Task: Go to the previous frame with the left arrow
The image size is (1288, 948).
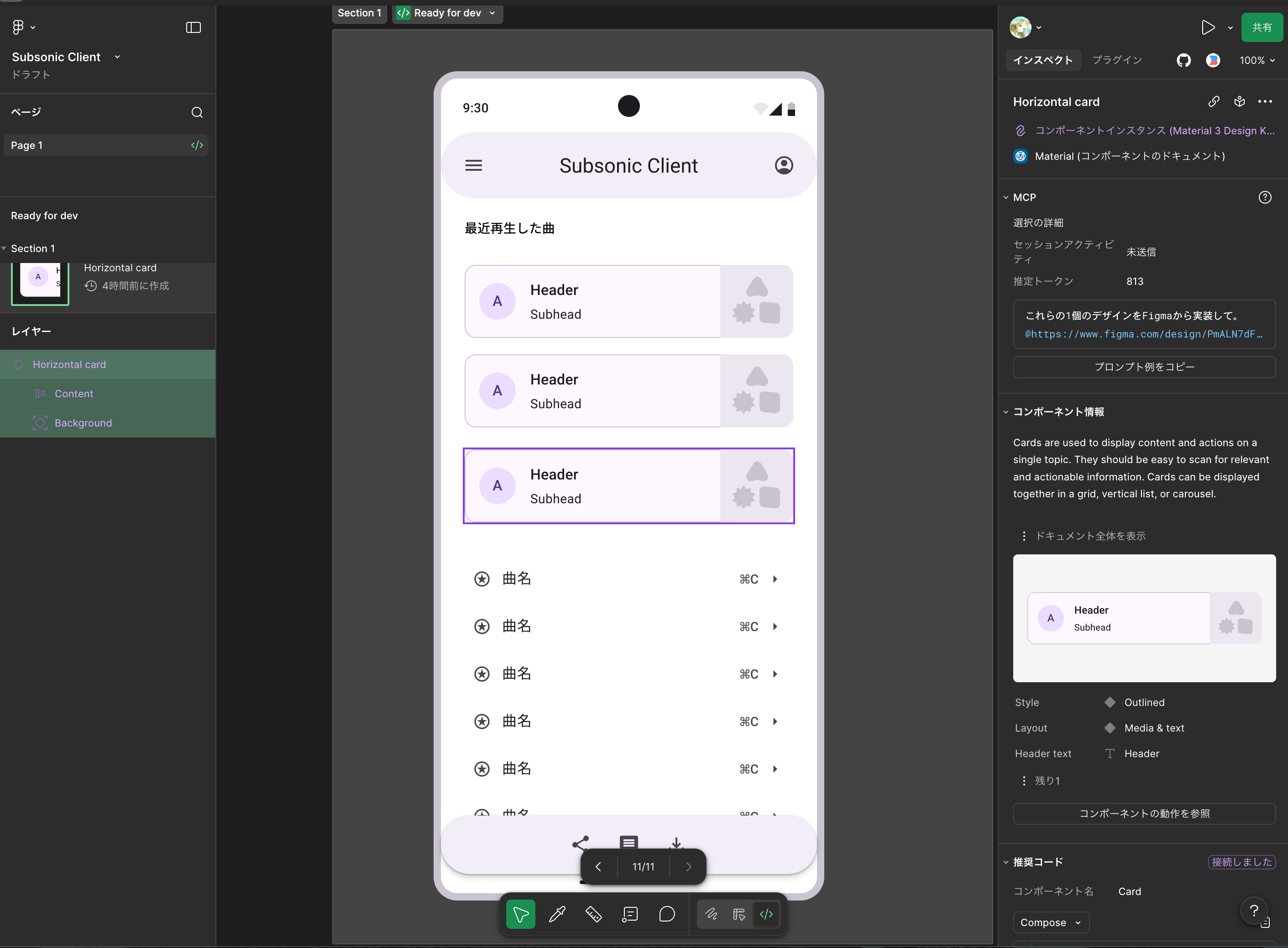Action: click(x=598, y=867)
